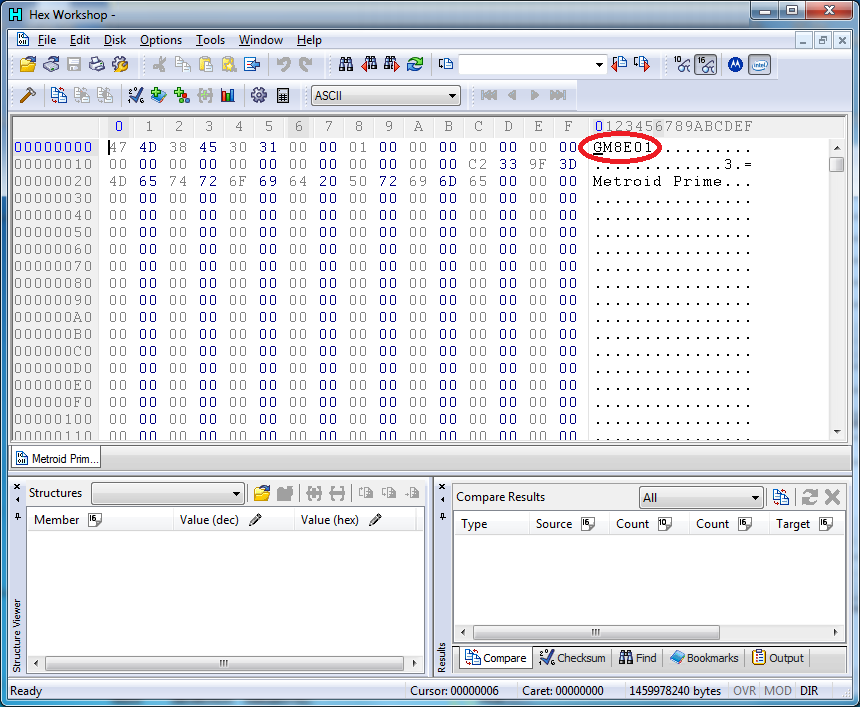
Task: Click the goto offset input field
Action: click(526, 65)
